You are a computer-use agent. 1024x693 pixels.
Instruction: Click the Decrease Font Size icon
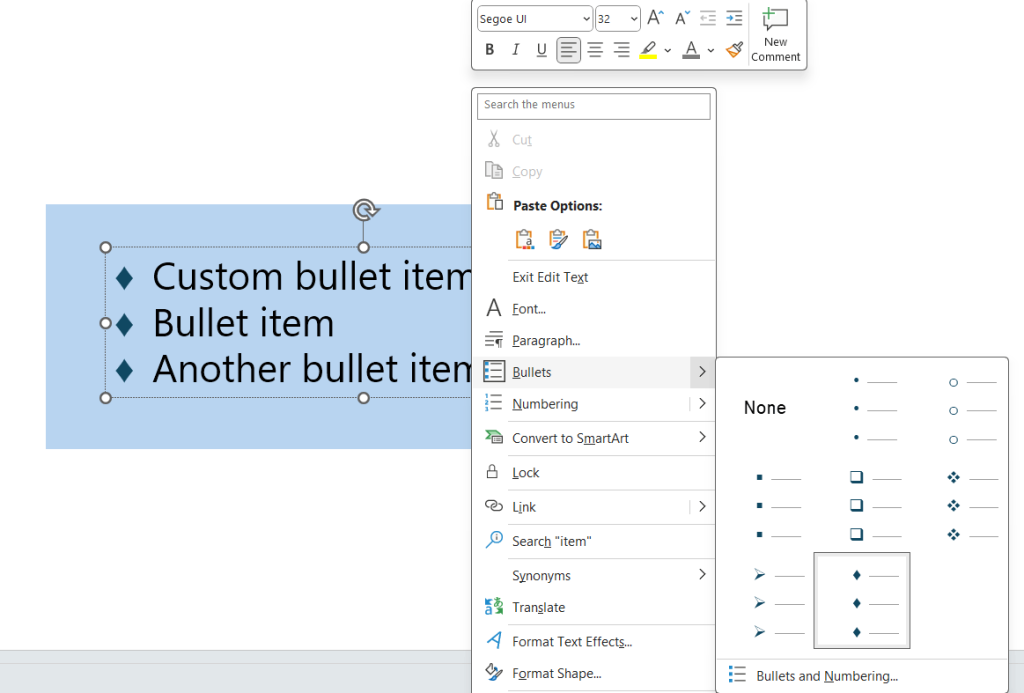click(682, 18)
